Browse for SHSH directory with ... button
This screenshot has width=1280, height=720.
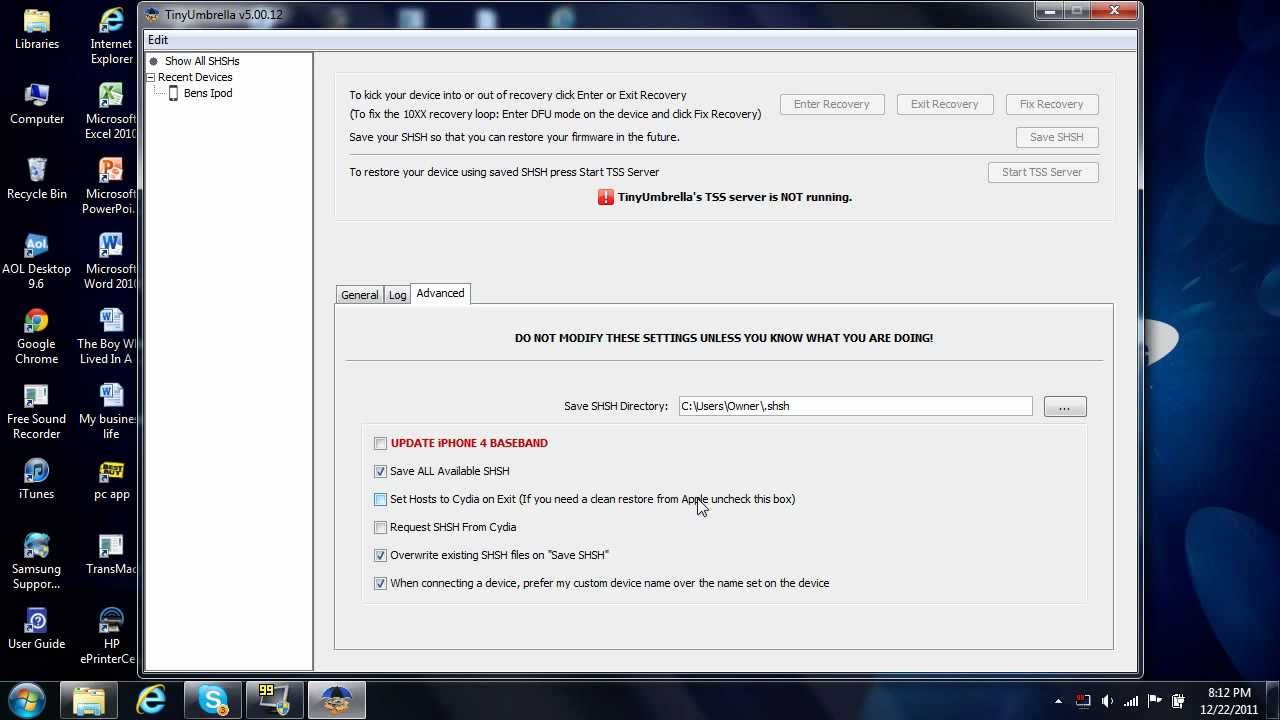1065,406
